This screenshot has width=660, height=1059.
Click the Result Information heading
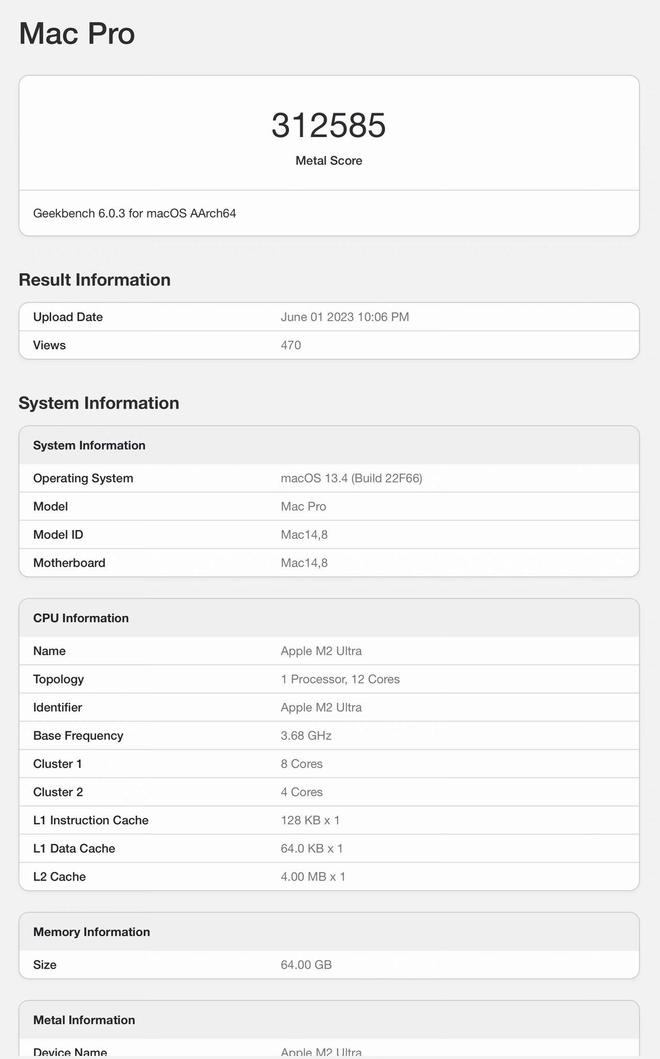pyautogui.click(x=95, y=280)
